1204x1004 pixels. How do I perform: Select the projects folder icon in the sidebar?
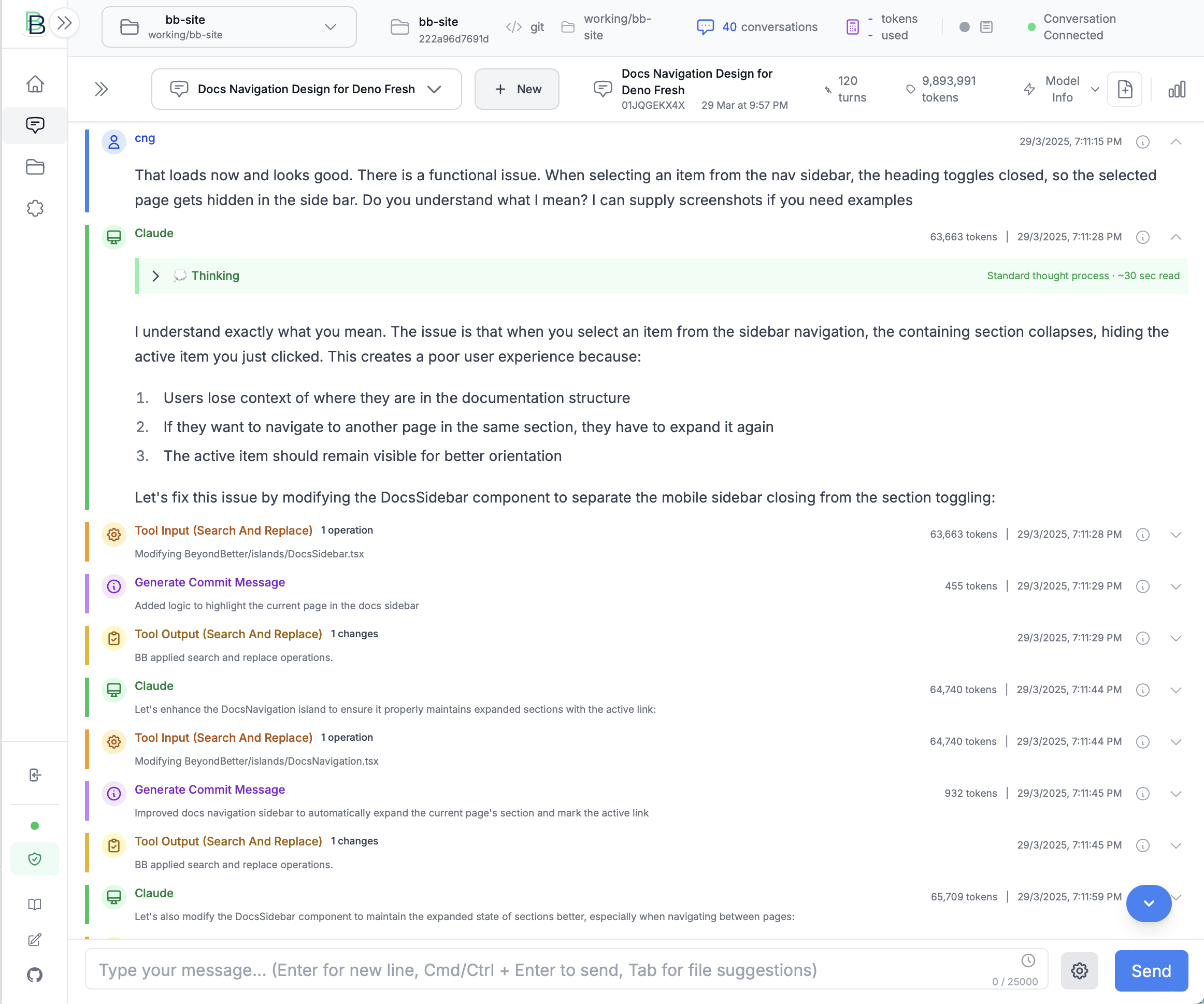coord(35,167)
